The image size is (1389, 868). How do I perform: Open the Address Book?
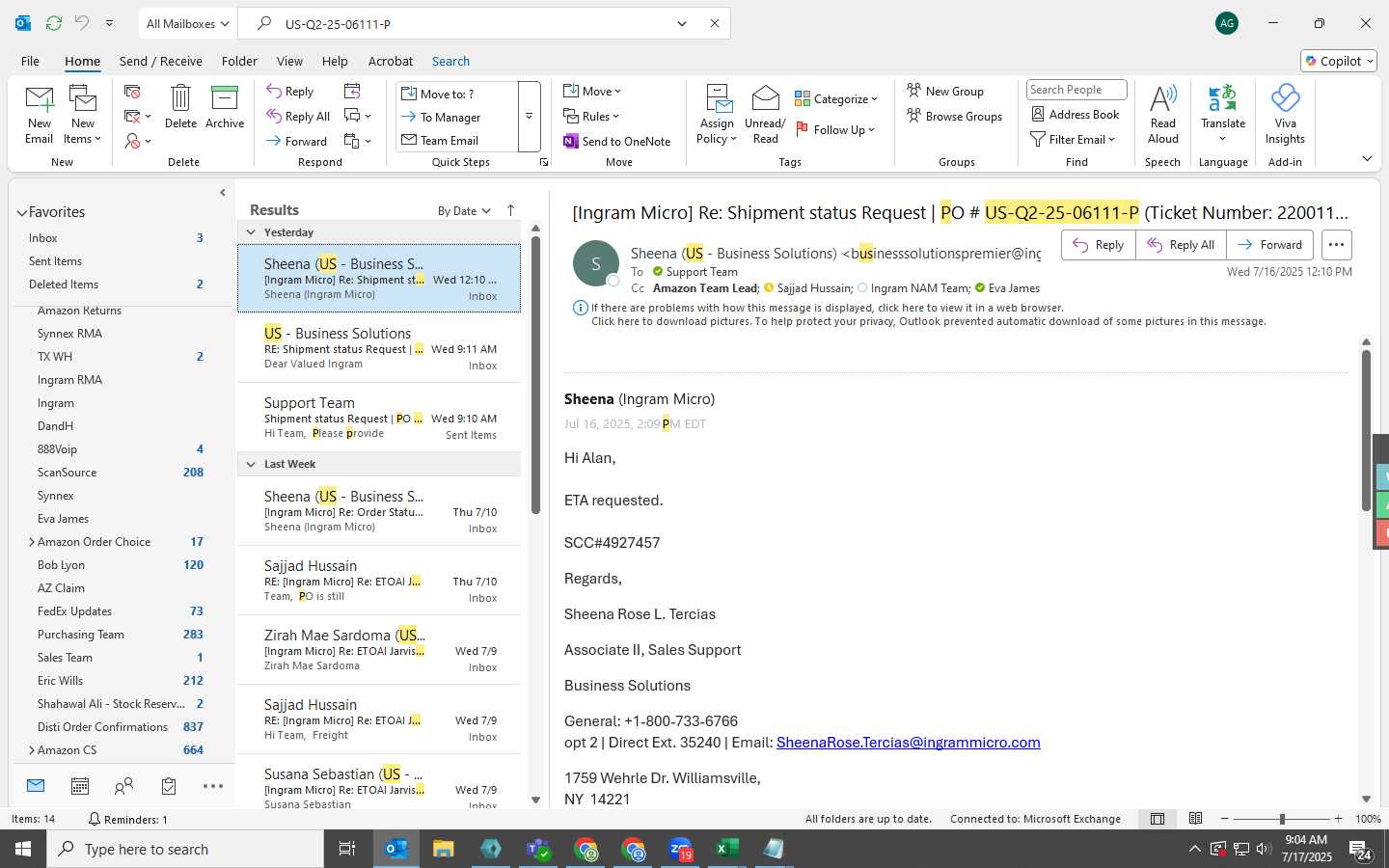click(1076, 114)
